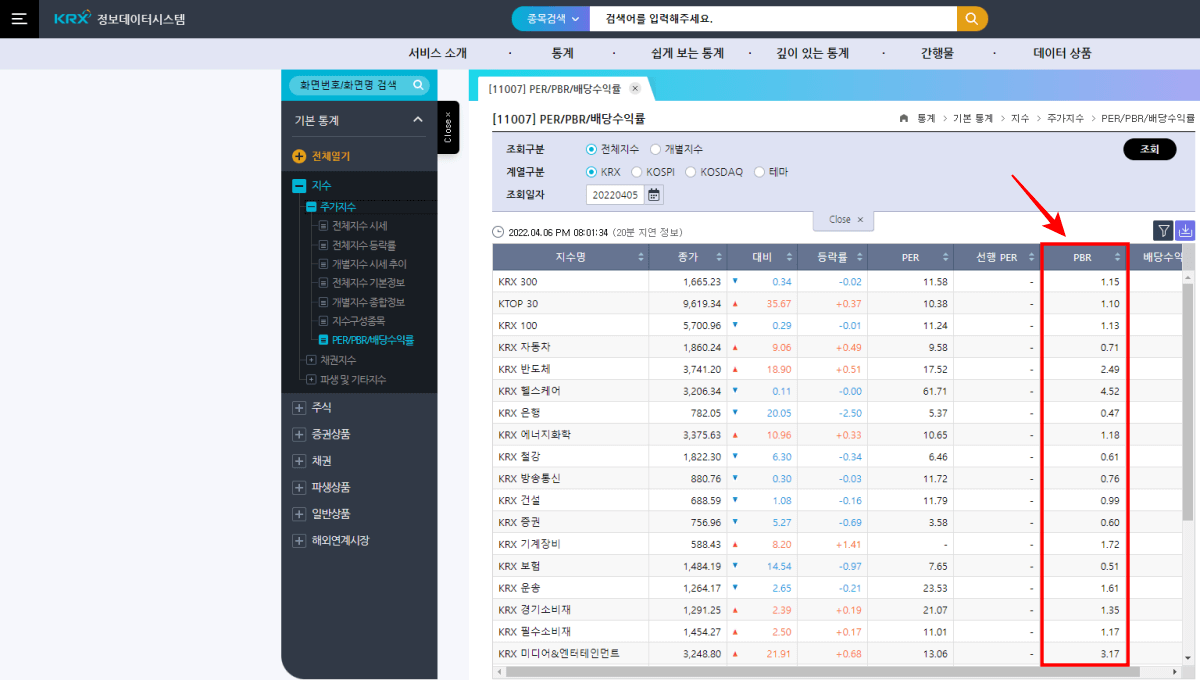Open 전체지수 등락률 tree item

point(363,245)
